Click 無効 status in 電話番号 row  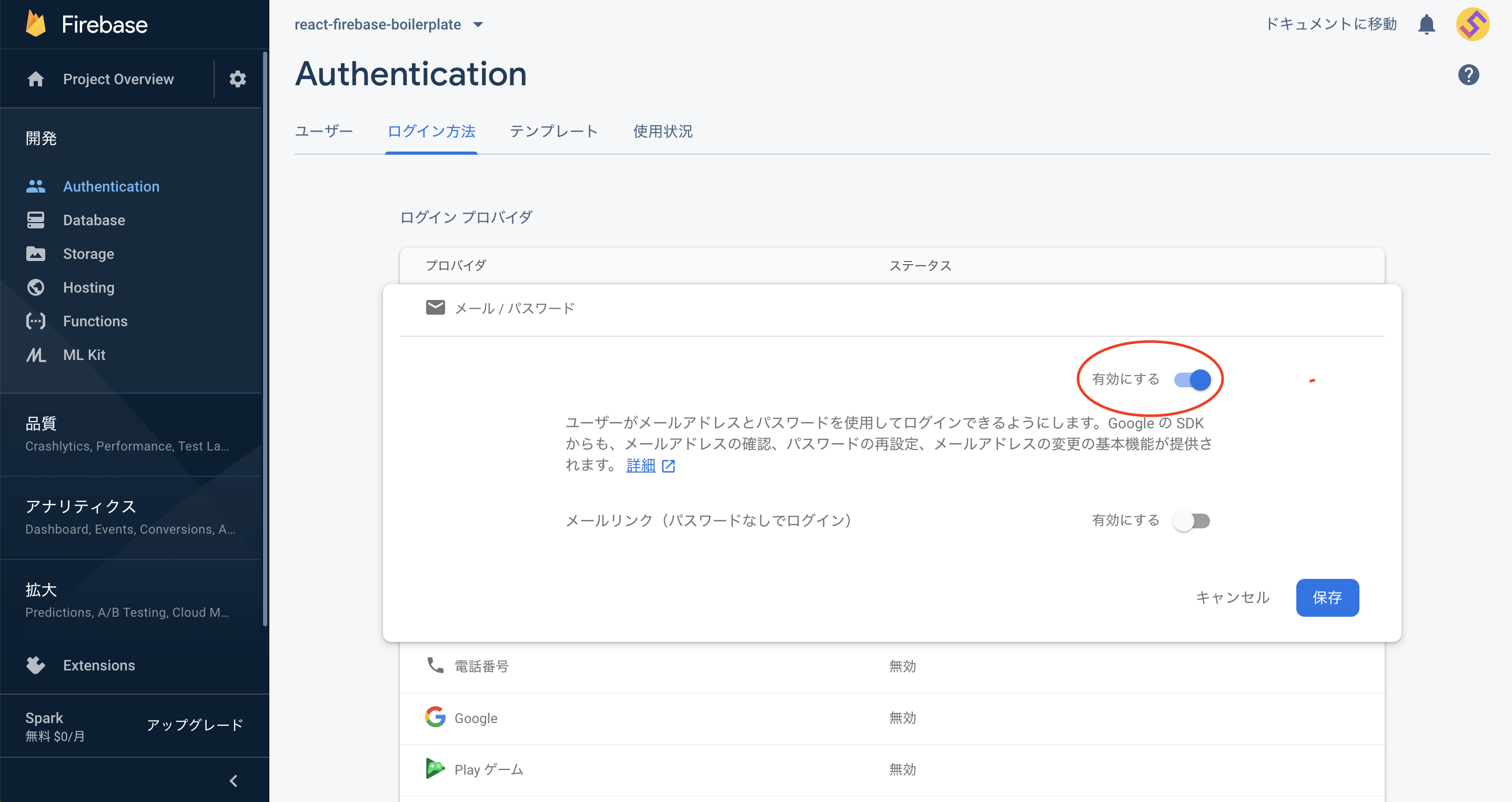[x=902, y=666]
